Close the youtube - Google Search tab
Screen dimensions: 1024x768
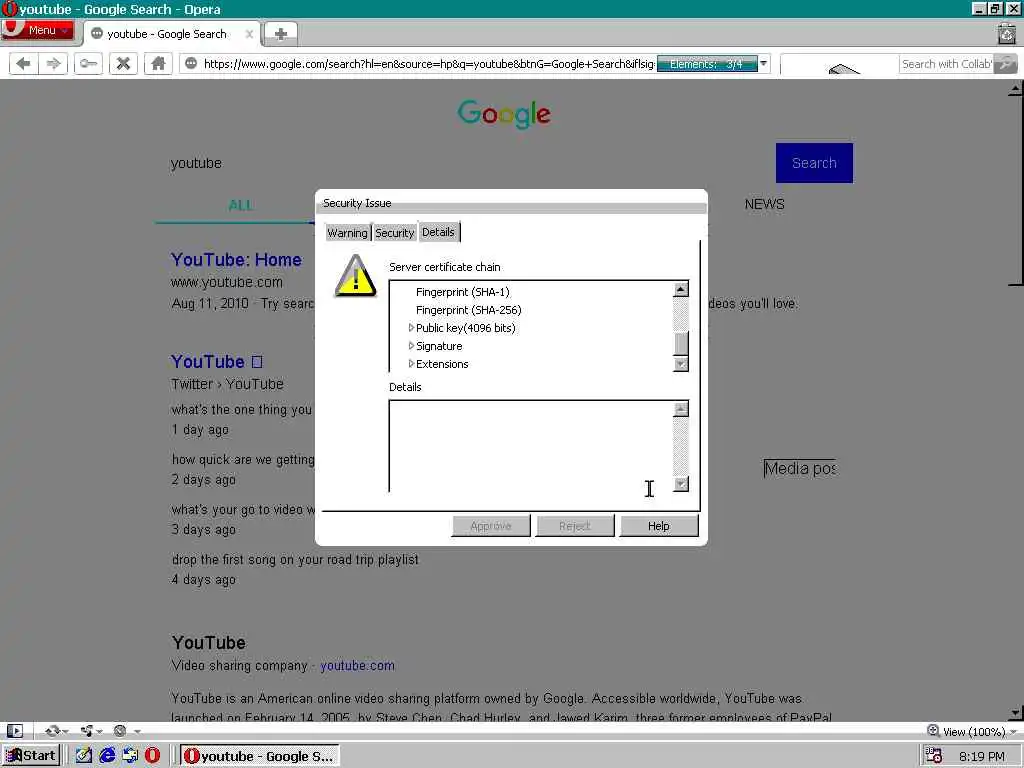(x=249, y=34)
